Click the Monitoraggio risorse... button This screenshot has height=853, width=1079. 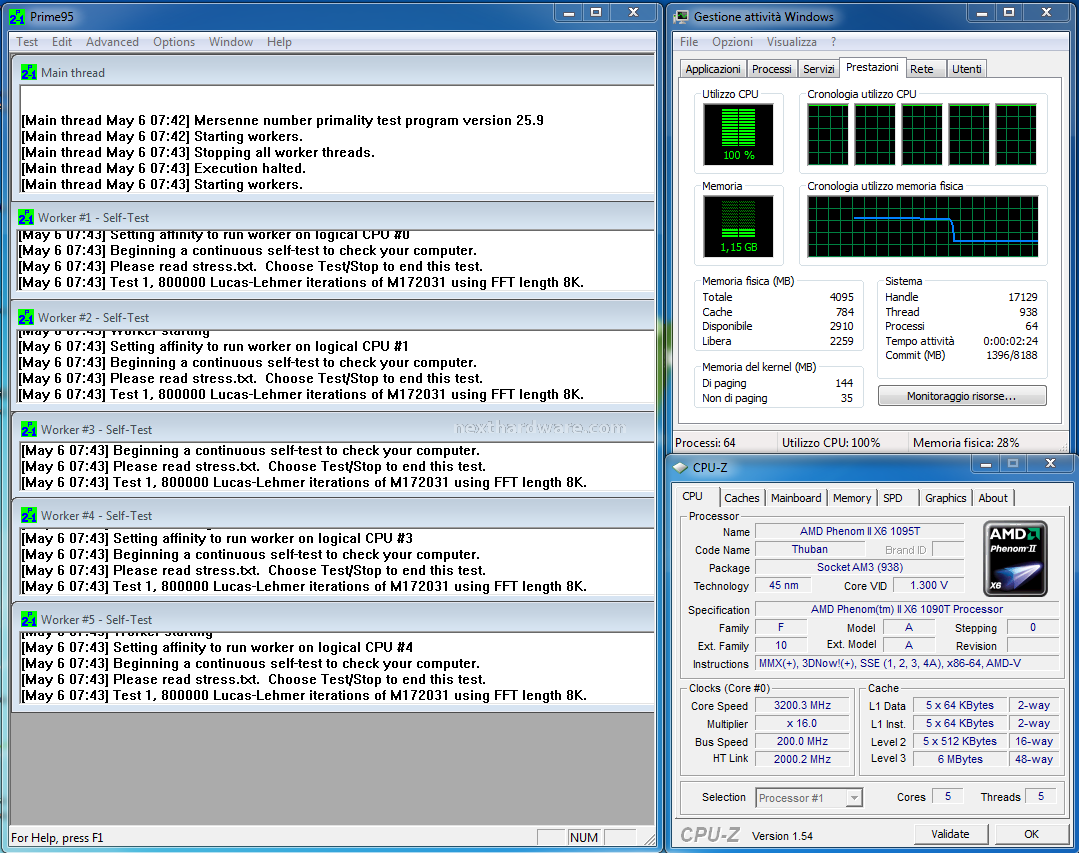tap(962, 396)
